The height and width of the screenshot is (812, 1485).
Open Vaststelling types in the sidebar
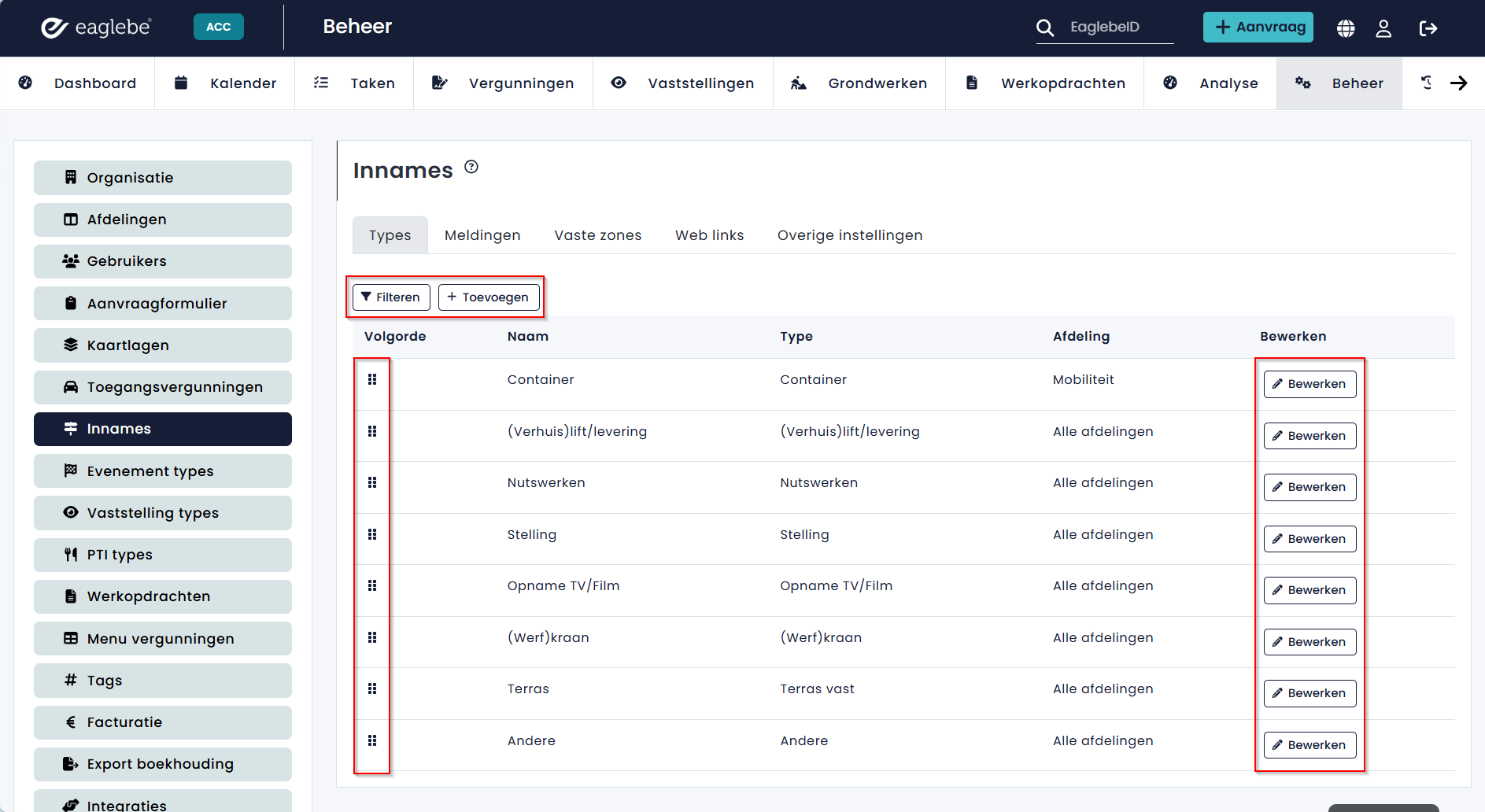click(163, 513)
